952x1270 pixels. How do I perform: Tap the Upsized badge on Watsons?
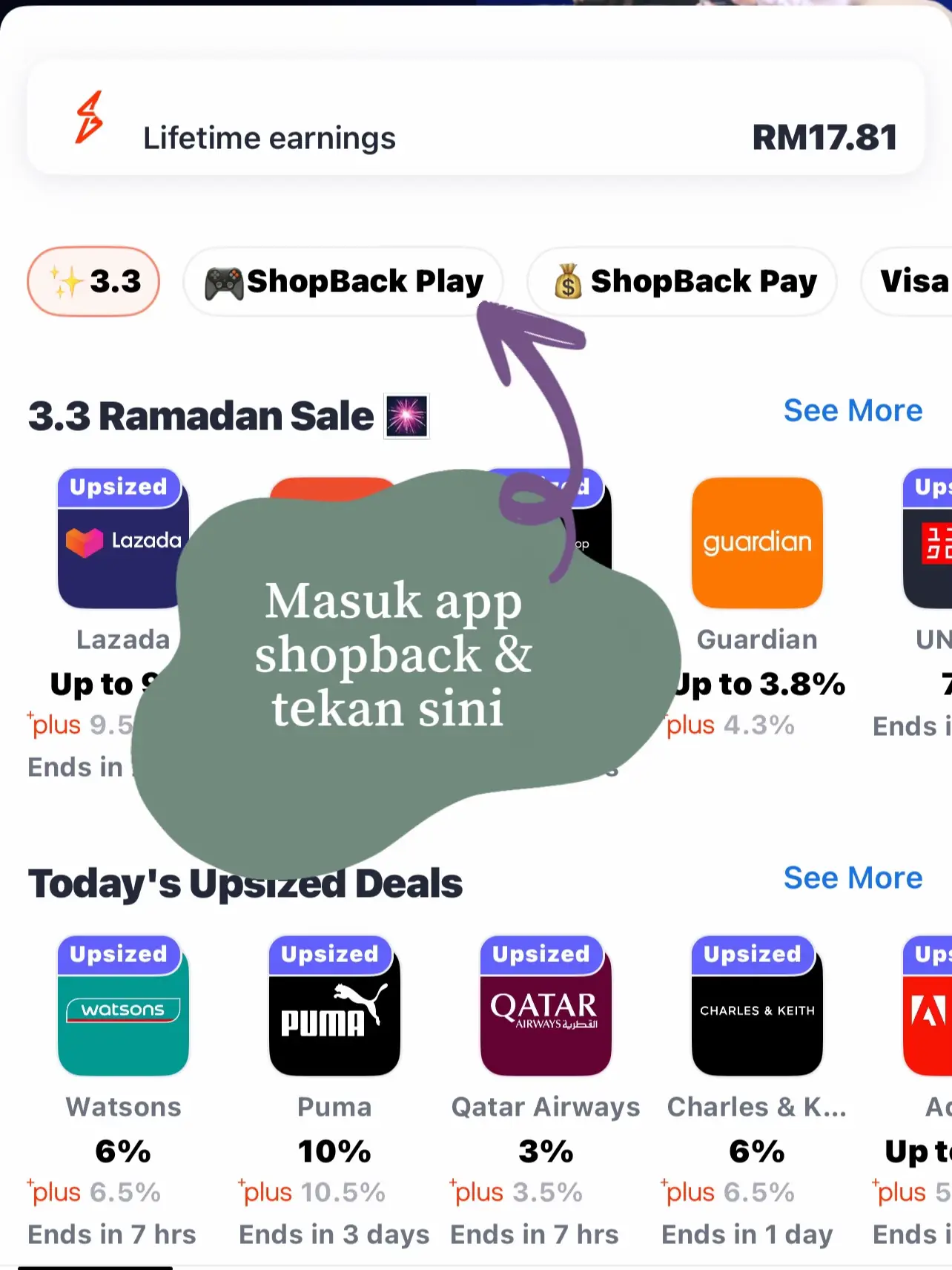(x=119, y=954)
